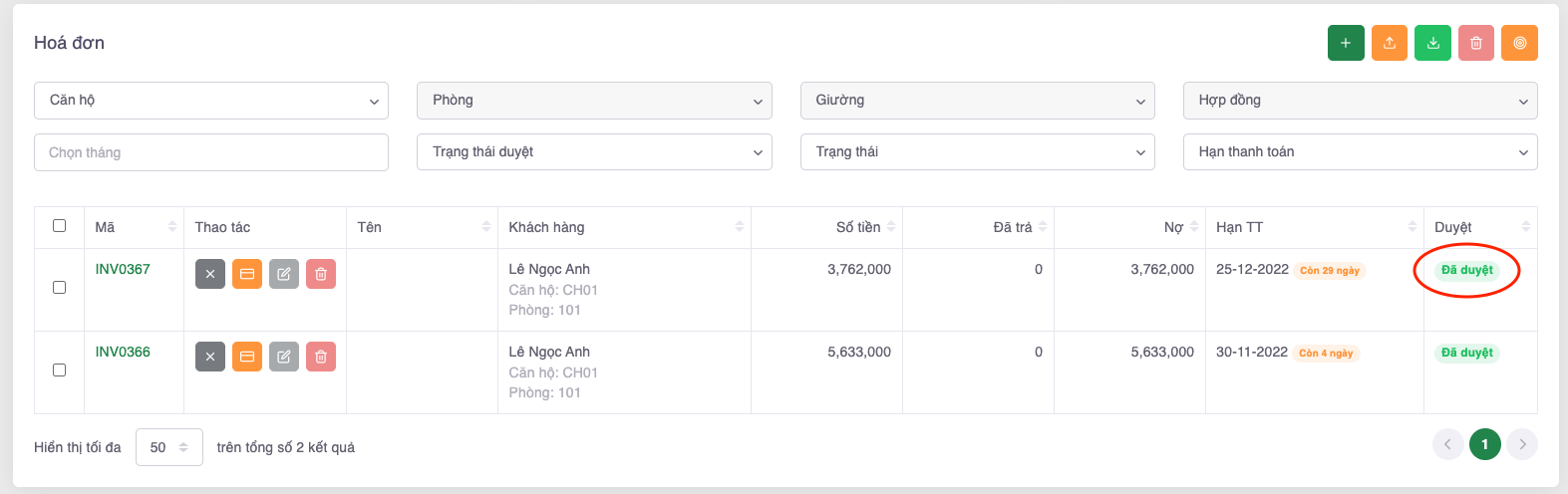Edit invoice INV0367 using pencil icon
This screenshot has height=494, width=1568.
284,274
